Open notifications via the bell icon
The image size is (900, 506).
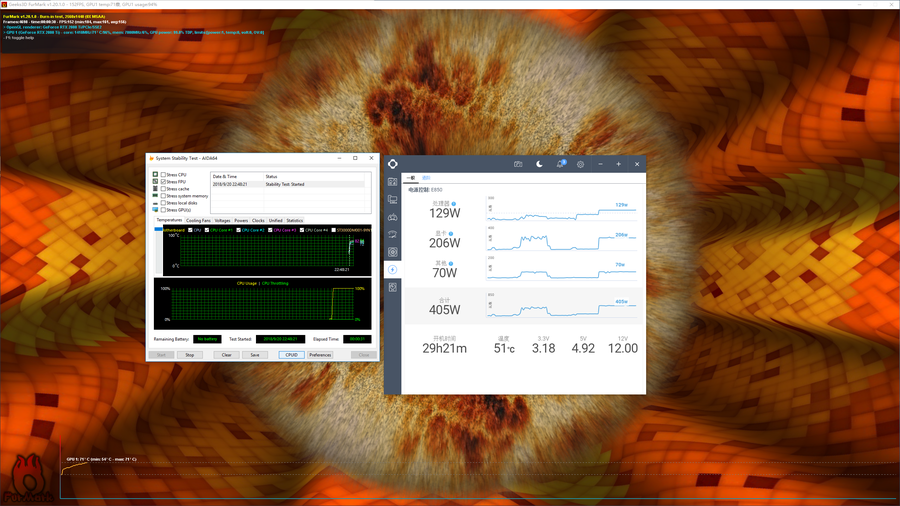pos(561,164)
